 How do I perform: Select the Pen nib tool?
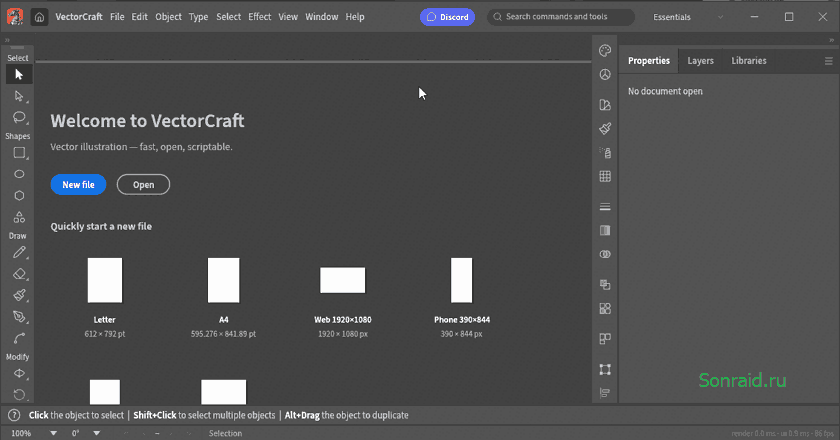pos(19,317)
